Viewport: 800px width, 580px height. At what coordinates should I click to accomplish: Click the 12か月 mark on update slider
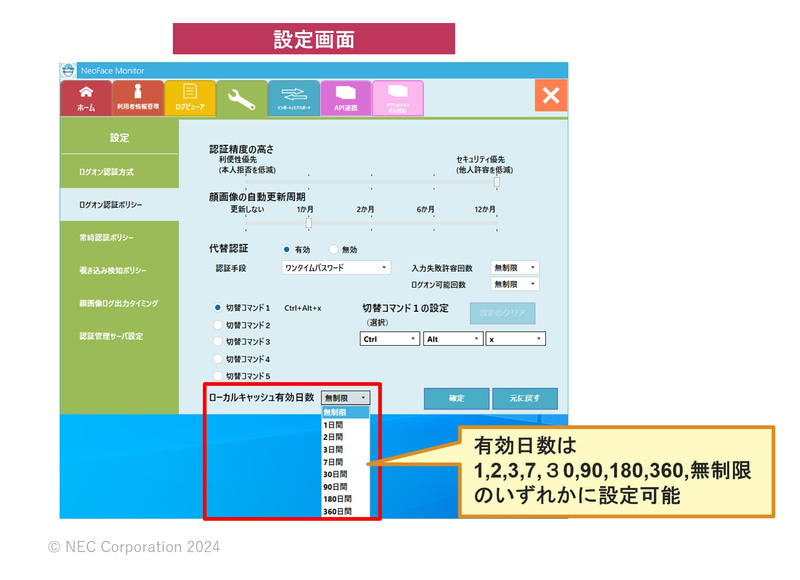pyautogui.click(x=485, y=210)
